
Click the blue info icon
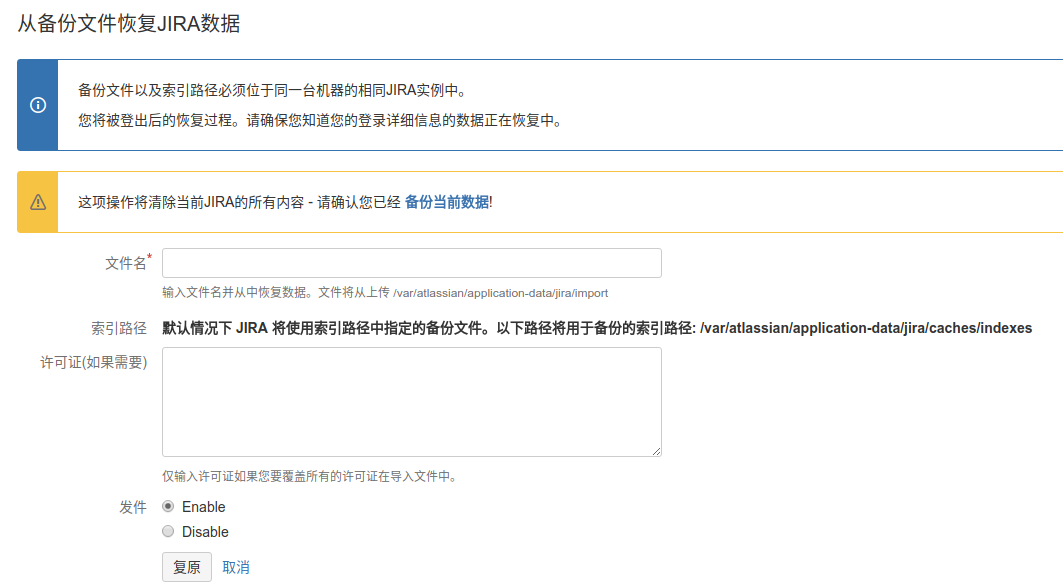[38, 105]
